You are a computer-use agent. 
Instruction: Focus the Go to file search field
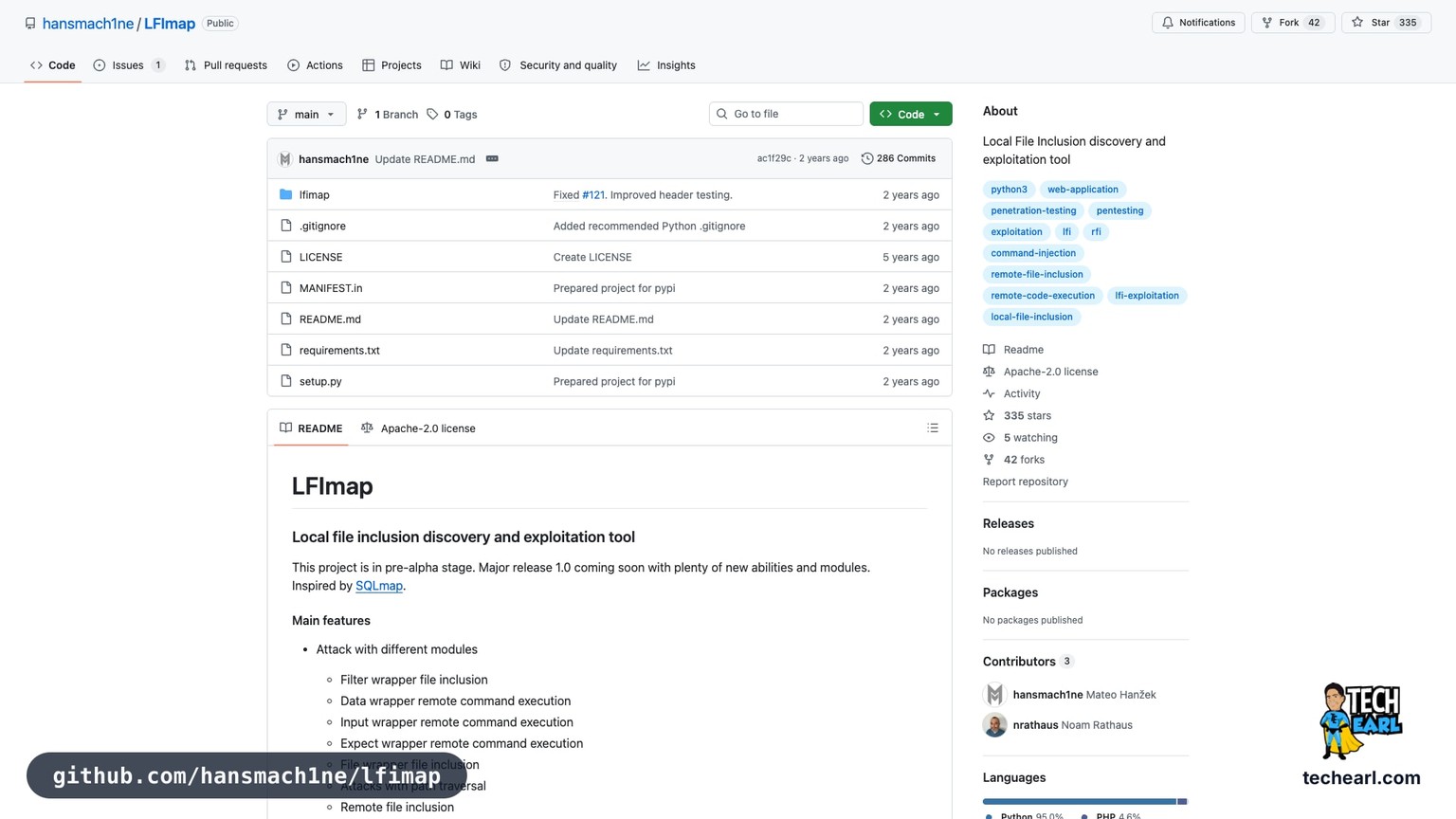point(786,114)
